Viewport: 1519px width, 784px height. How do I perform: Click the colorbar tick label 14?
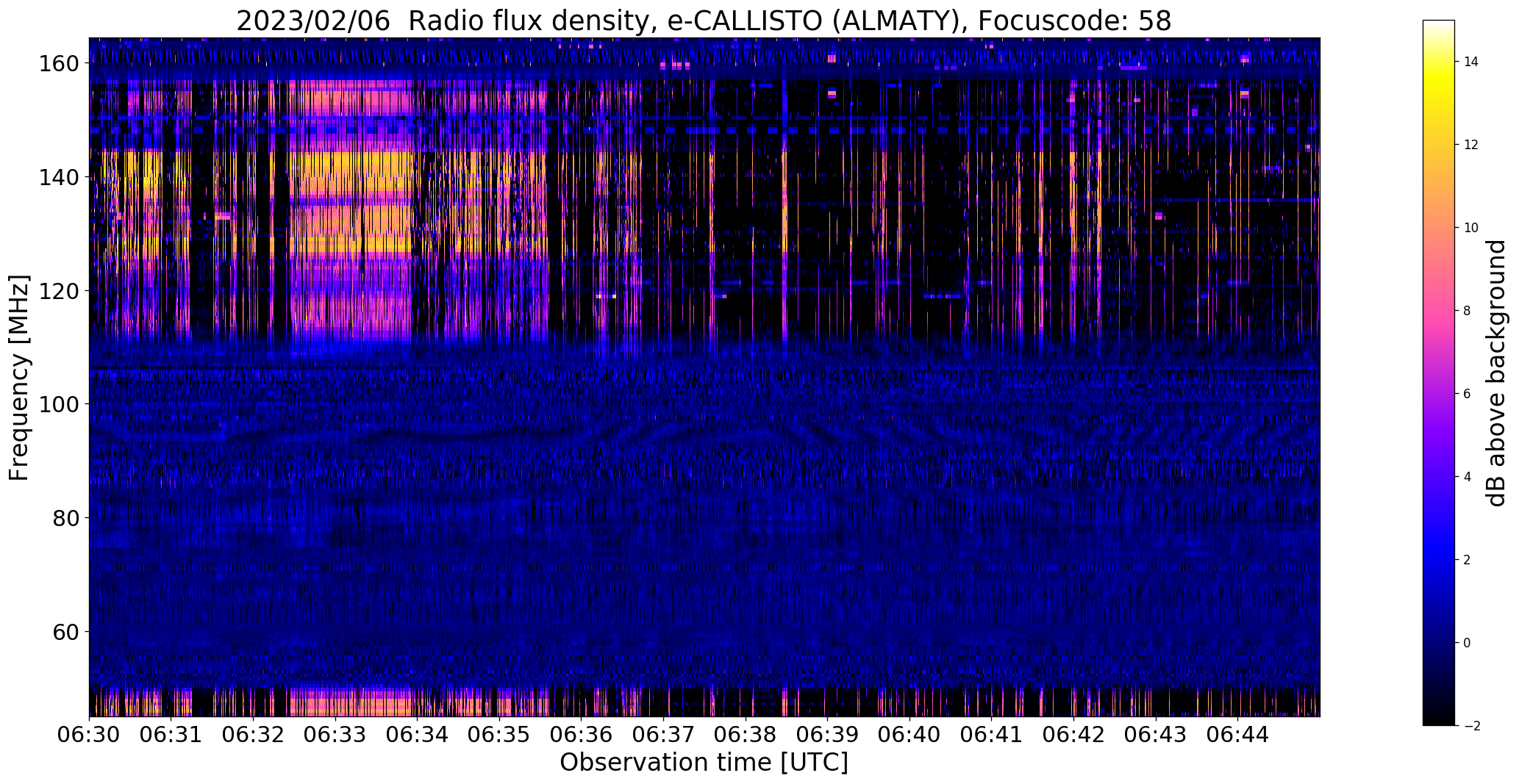pyautogui.click(x=1471, y=62)
